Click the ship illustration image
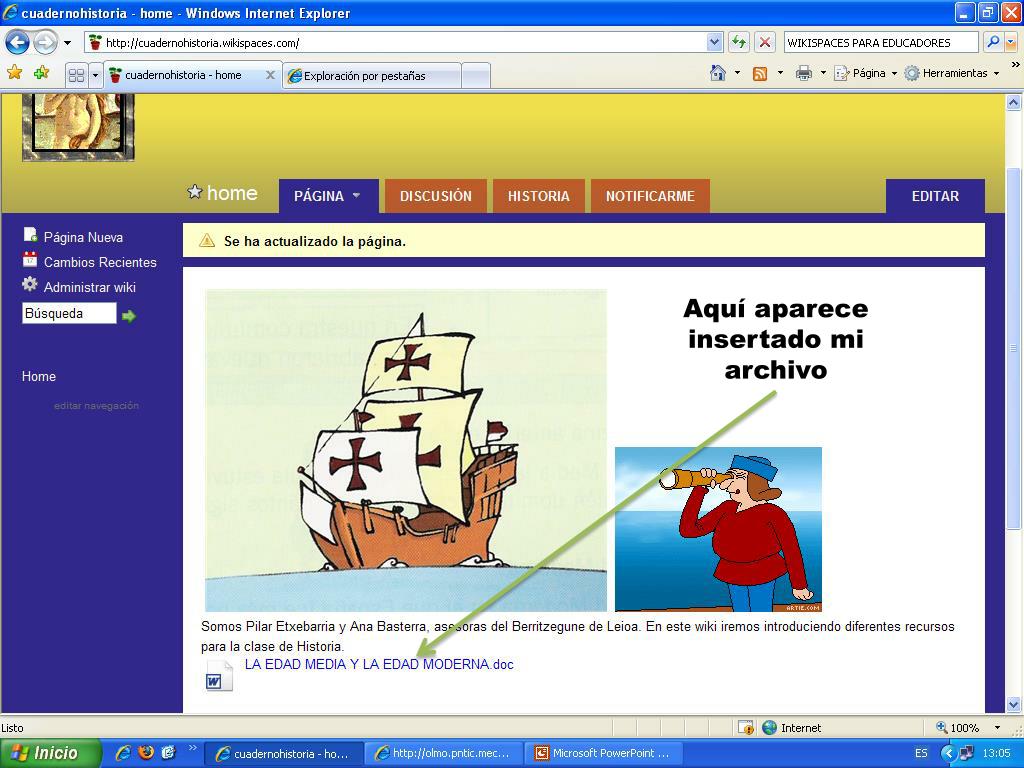 pos(406,451)
